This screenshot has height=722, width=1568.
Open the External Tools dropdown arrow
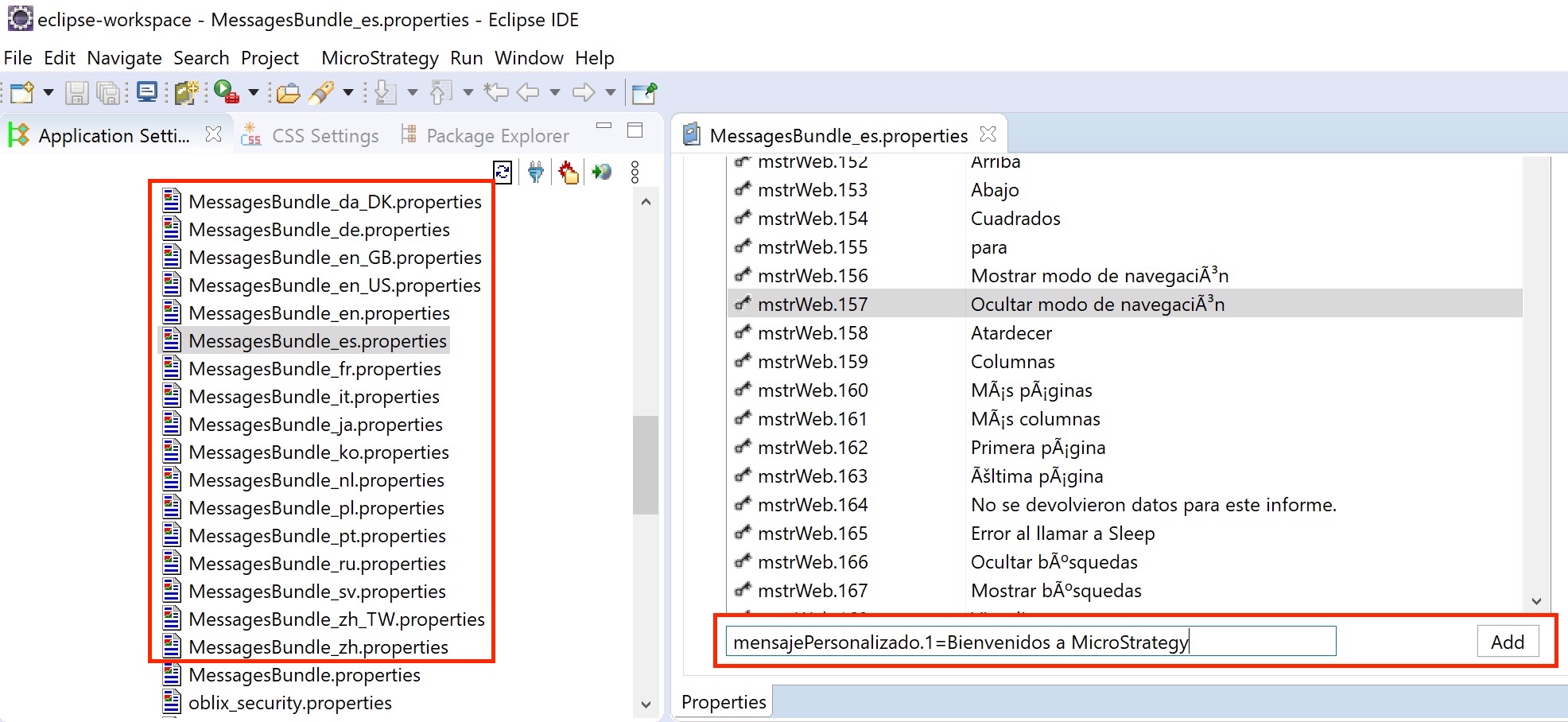[x=254, y=93]
